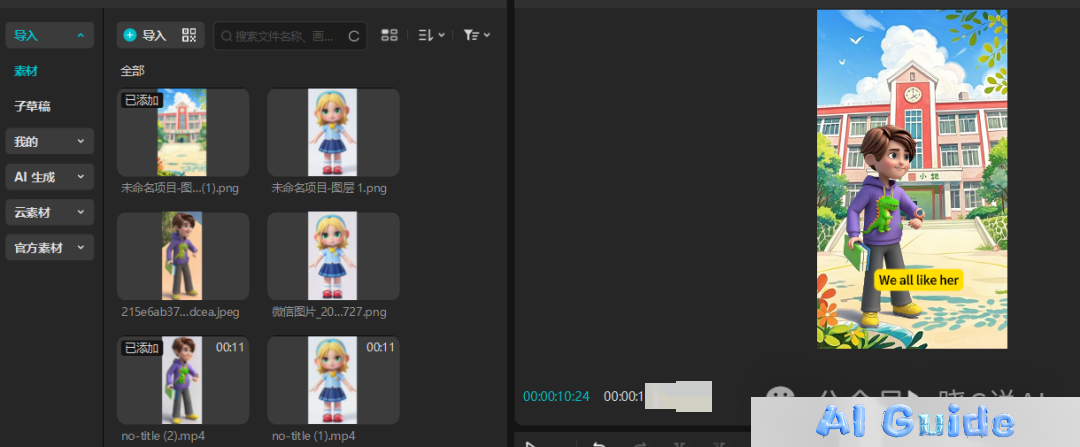Click the 导入 import button with plus icon
This screenshot has width=1080, height=447.
(145, 35)
